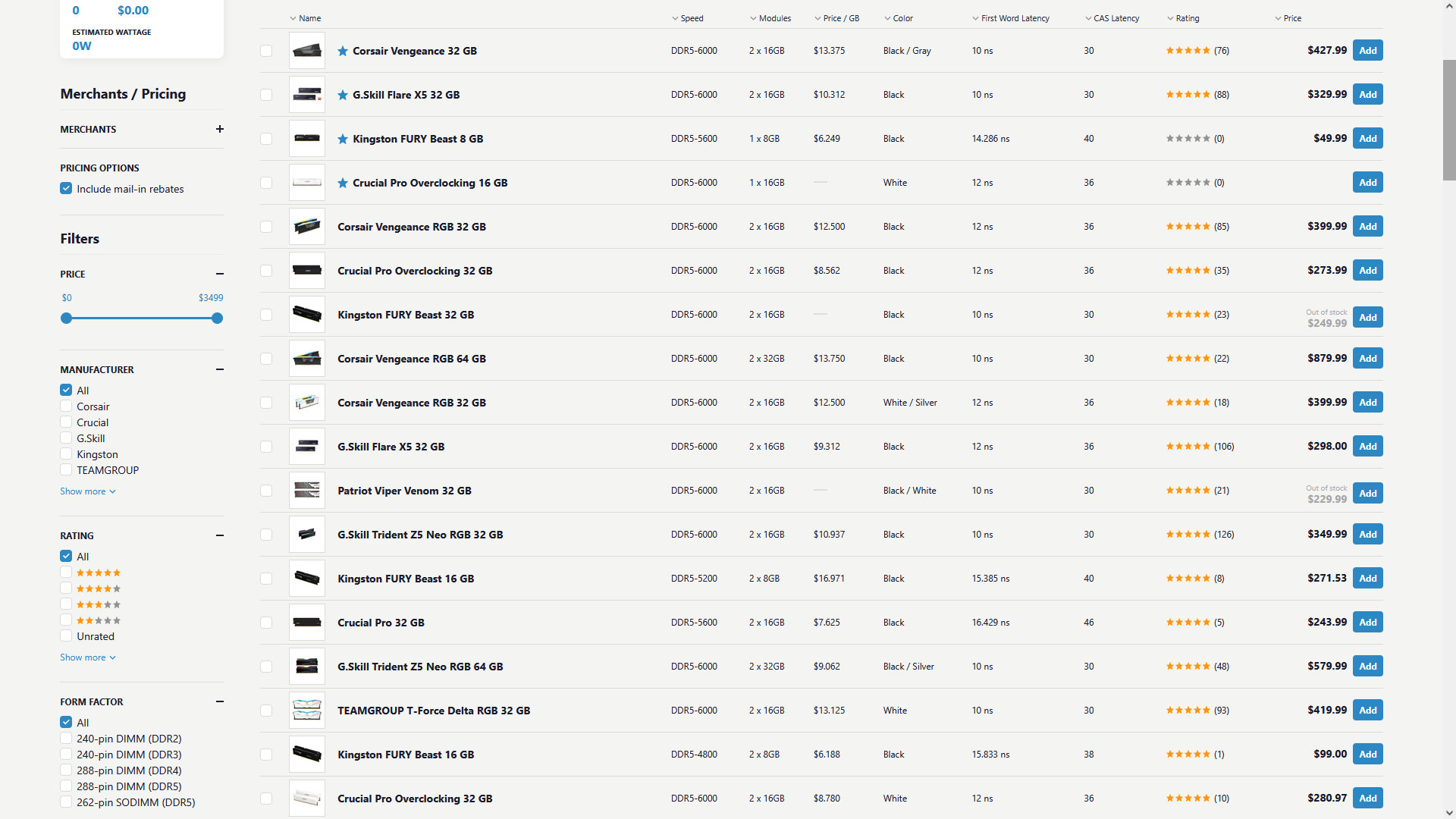This screenshot has height=819, width=1456.
Task: Click the right handle of the price slider
Action: (218, 318)
